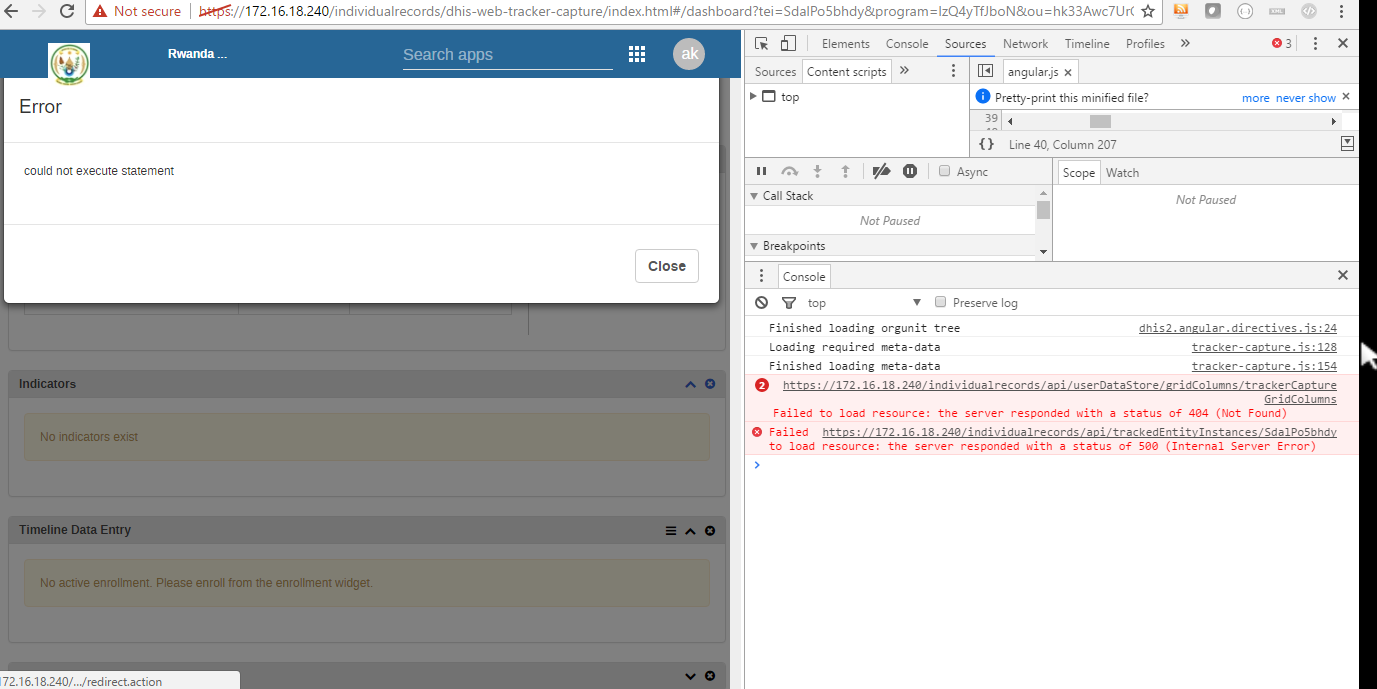This screenshot has width=1377, height=689.
Task: Close the Error dialog
Action: click(x=666, y=266)
